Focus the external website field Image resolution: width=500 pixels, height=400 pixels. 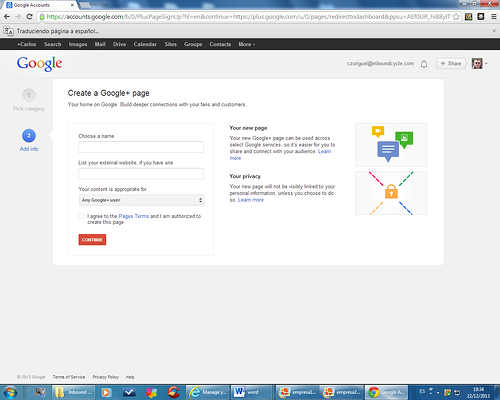click(141, 174)
